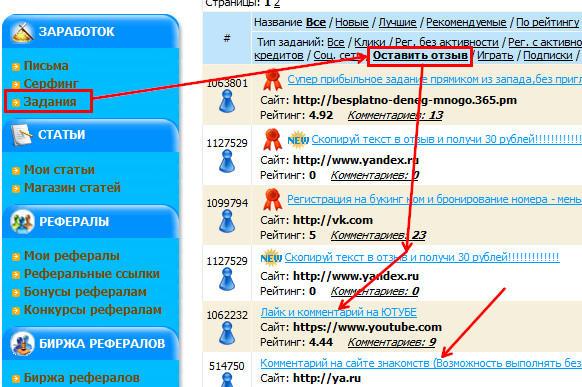Click site address http://vk.com
This screenshot has width=582, height=387.
[333, 220]
